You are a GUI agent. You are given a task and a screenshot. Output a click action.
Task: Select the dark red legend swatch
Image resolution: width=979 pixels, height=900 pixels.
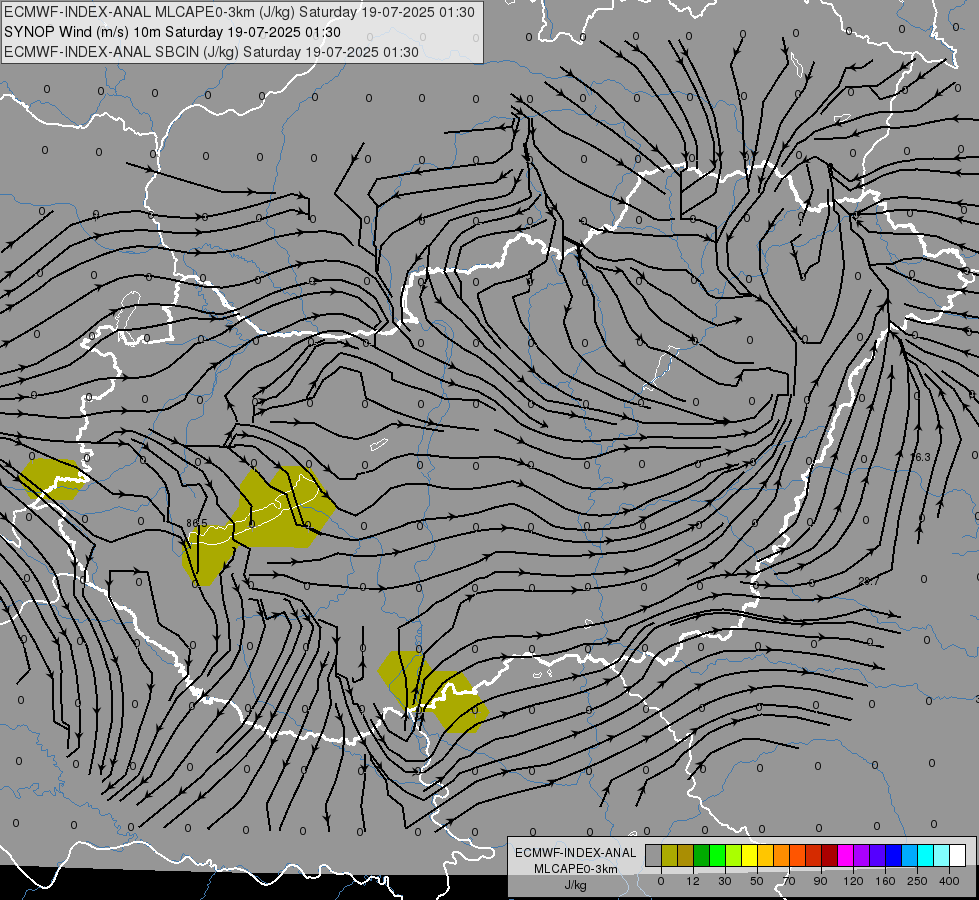pyautogui.click(x=830, y=856)
